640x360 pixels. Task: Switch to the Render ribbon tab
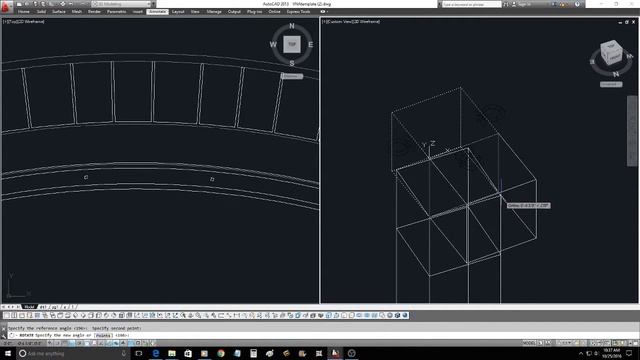(x=94, y=11)
